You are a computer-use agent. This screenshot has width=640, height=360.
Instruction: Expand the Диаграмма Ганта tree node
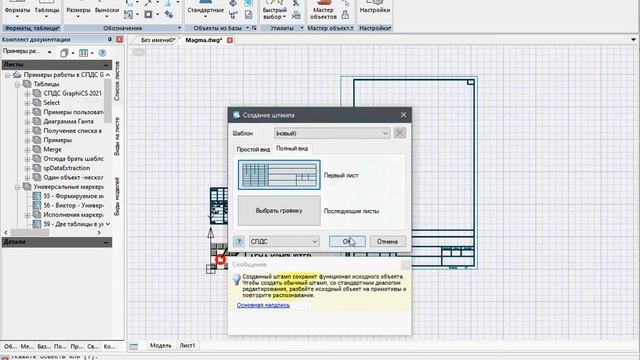click(x=27, y=122)
